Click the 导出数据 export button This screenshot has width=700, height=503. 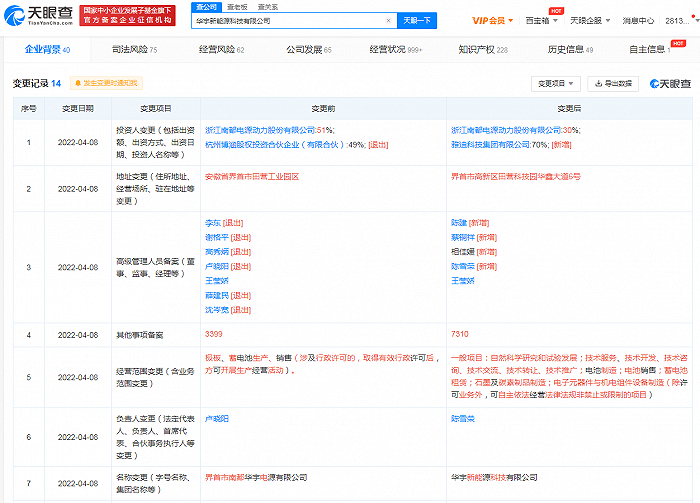(x=612, y=84)
